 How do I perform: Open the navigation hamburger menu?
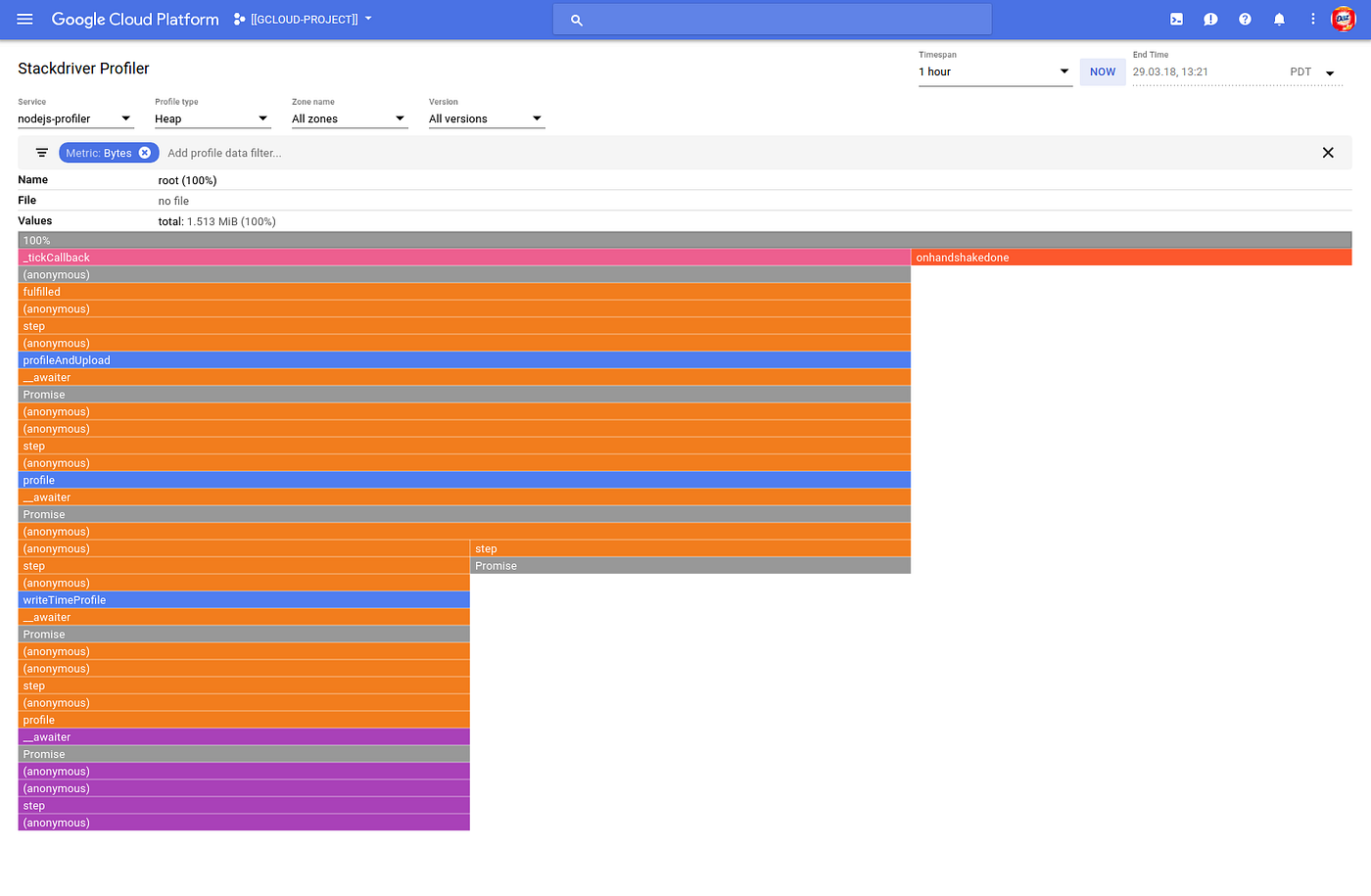tap(24, 19)
